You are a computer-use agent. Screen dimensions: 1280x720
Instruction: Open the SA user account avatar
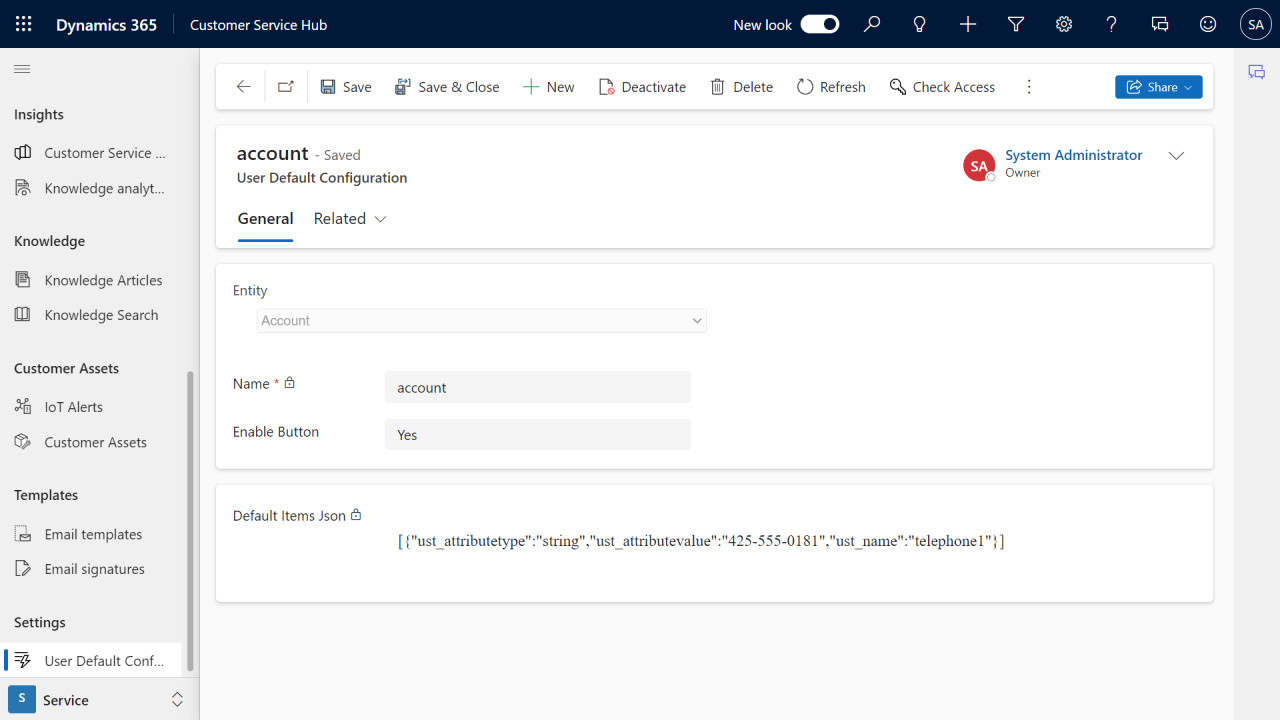(x=1256, y=24)
